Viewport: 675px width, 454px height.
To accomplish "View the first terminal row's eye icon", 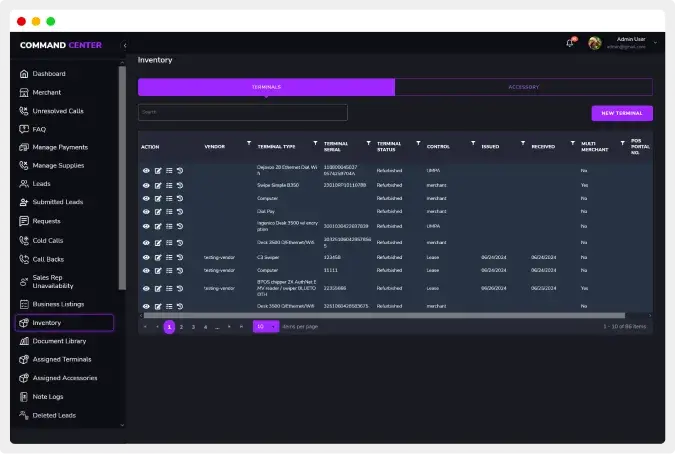I will pyautogui.click(x=146, y=171).
